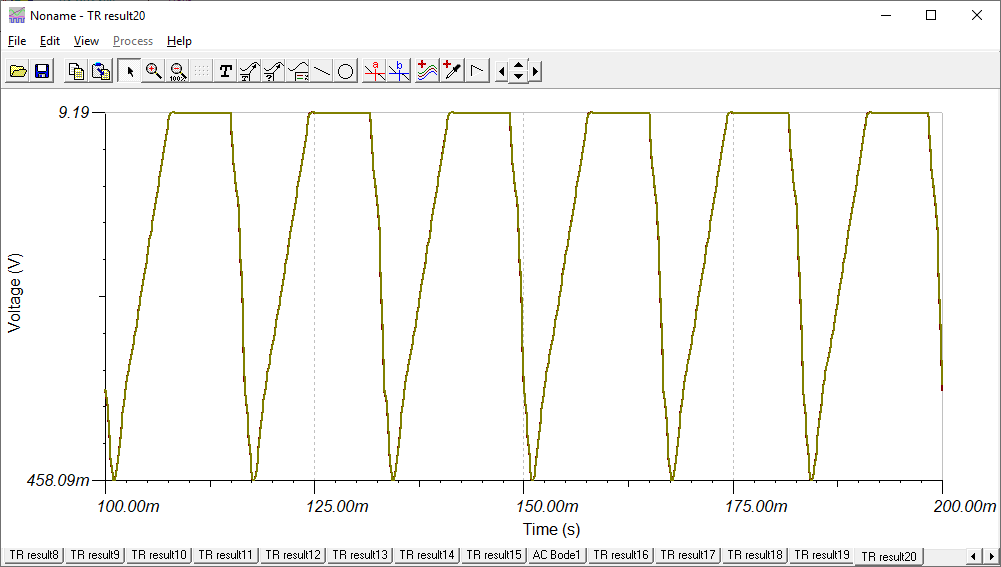Switch to the TR result16 tab
This screenshot has width=1001, height=567.
[x=621, y=555]
